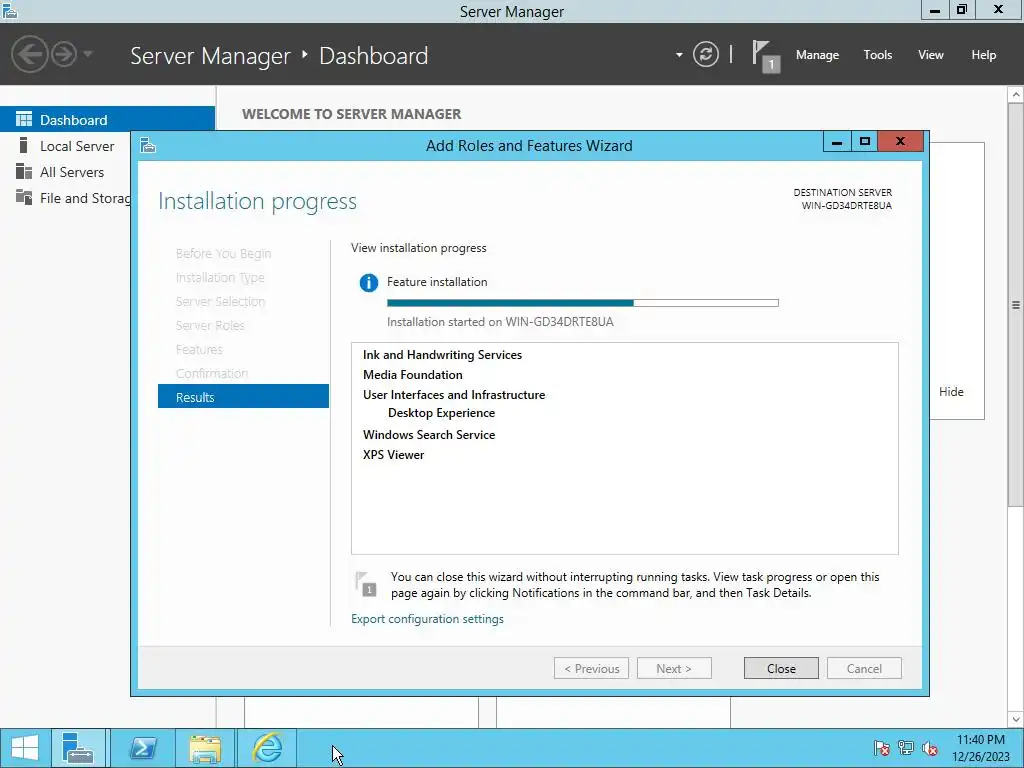The image size is (1024, 768).
Task: Select the Results step in wizard
Action: 243,396
